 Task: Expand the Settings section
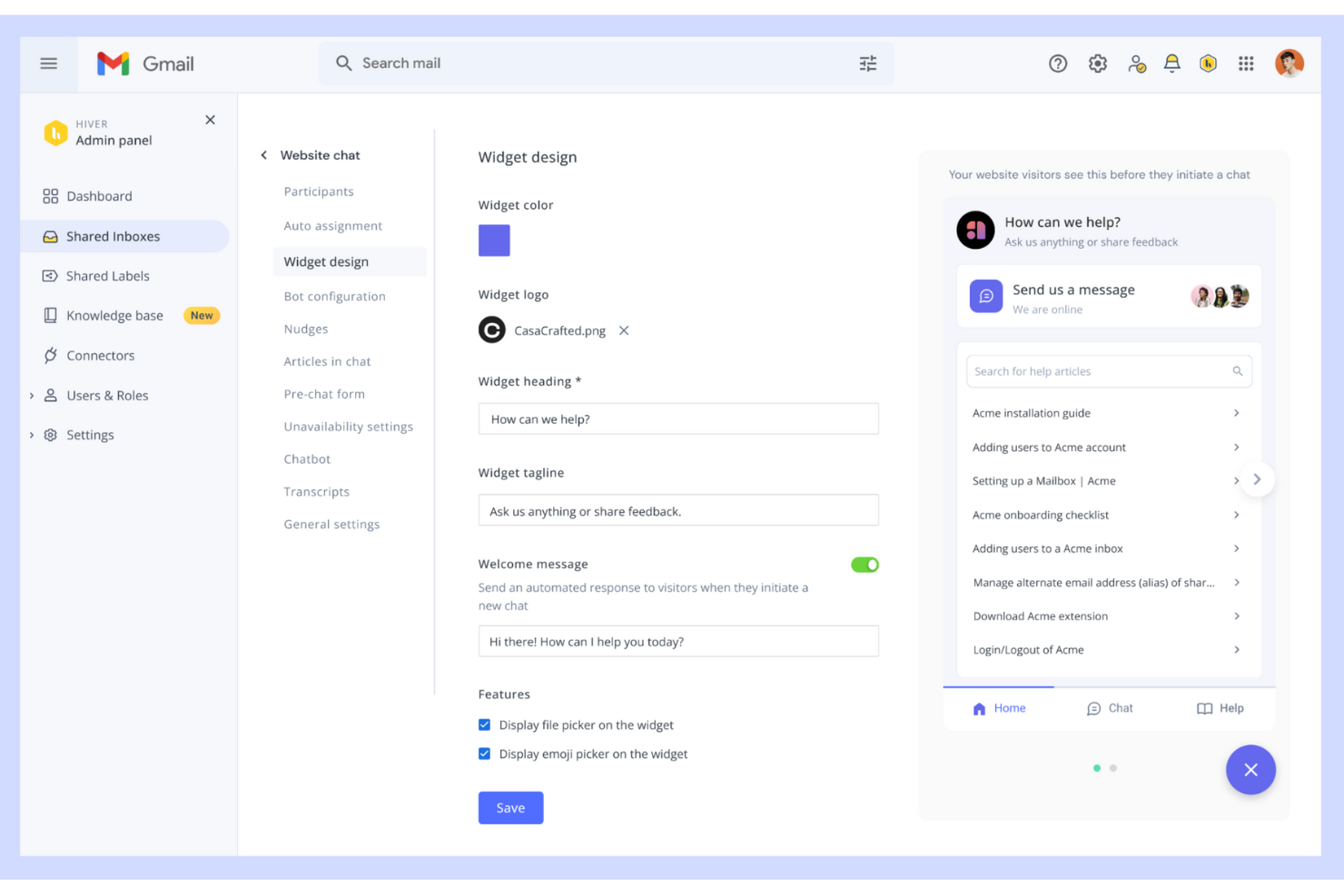32,434
